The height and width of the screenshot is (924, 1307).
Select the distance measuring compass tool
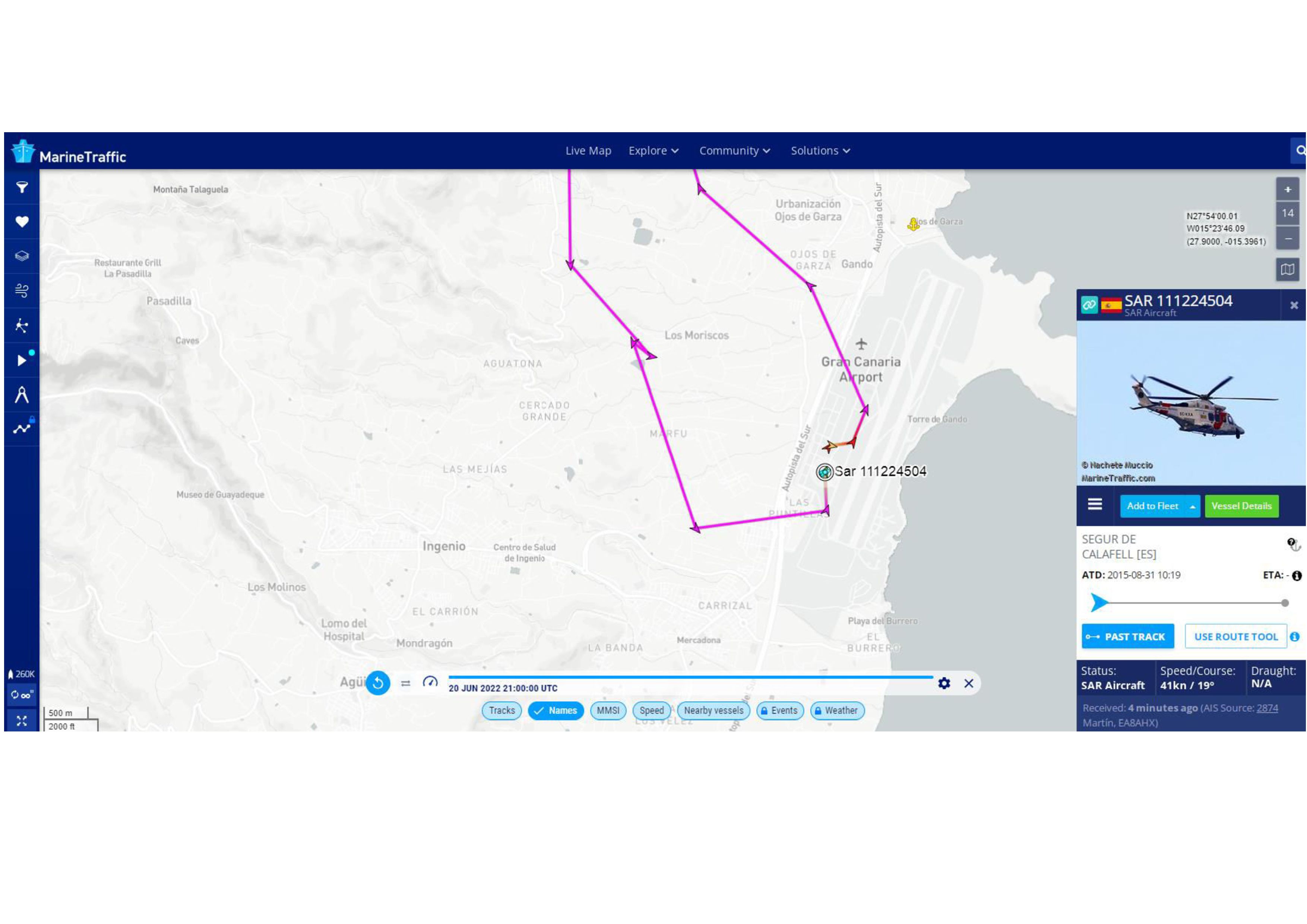pyautogui.click(x=22, y=395)
